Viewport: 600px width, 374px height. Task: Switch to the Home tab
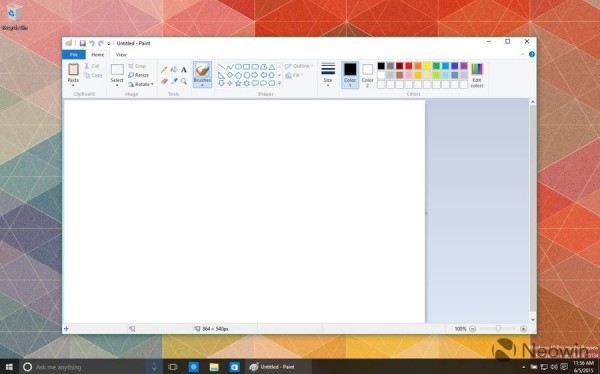[98, 55]
